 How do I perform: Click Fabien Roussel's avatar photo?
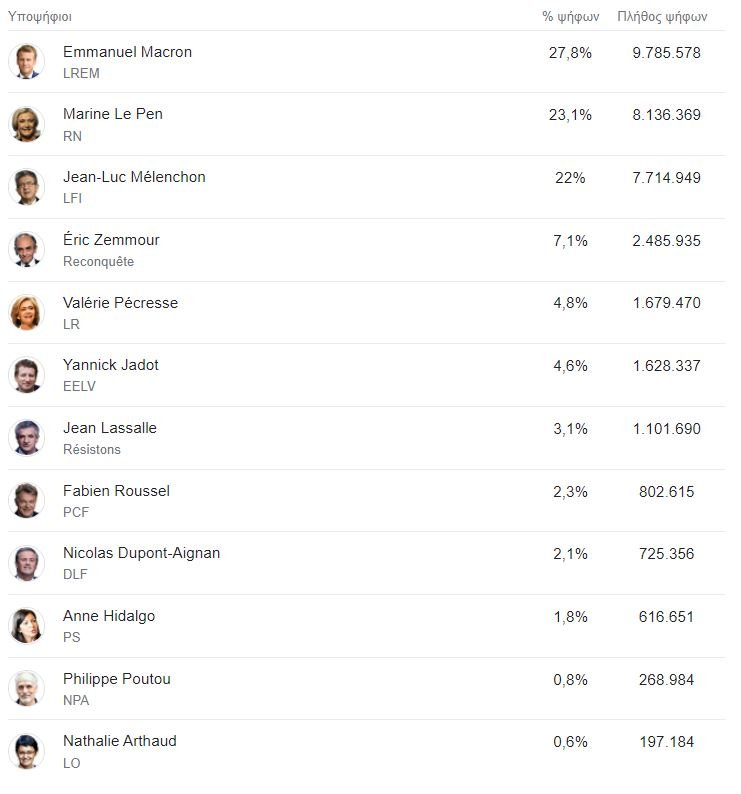[x=27, y=500]
